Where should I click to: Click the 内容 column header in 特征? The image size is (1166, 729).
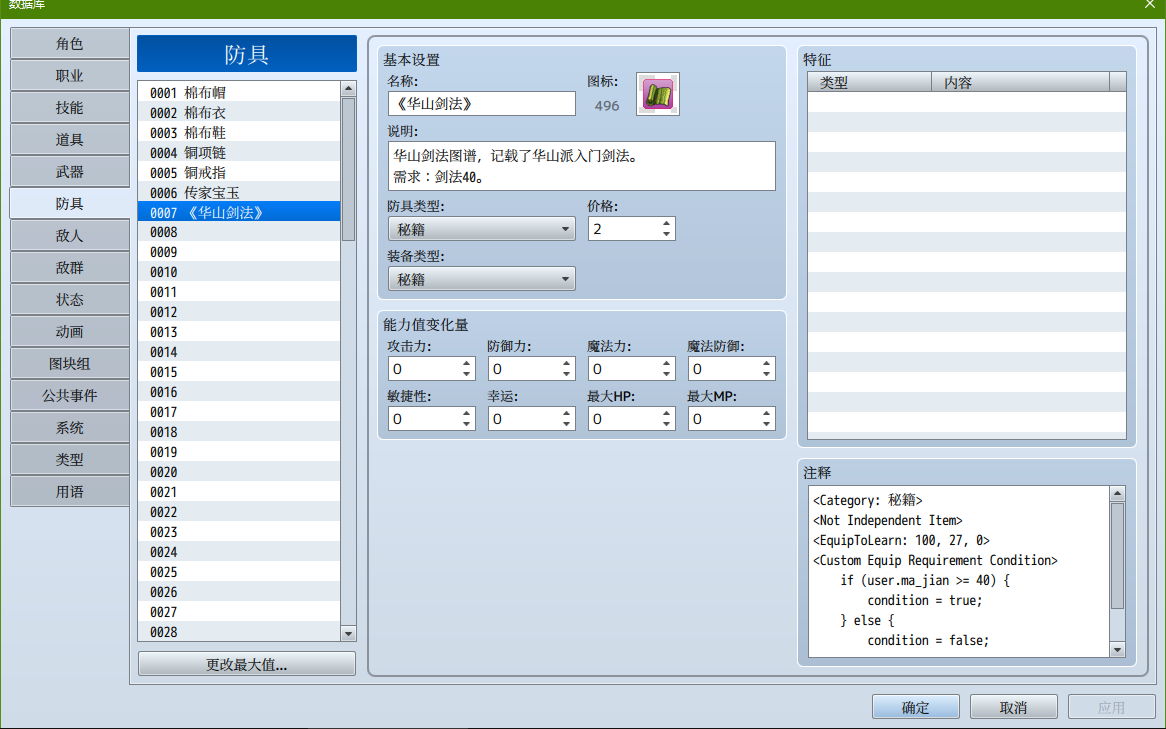pyautogui.click(x=1020, y=83)
